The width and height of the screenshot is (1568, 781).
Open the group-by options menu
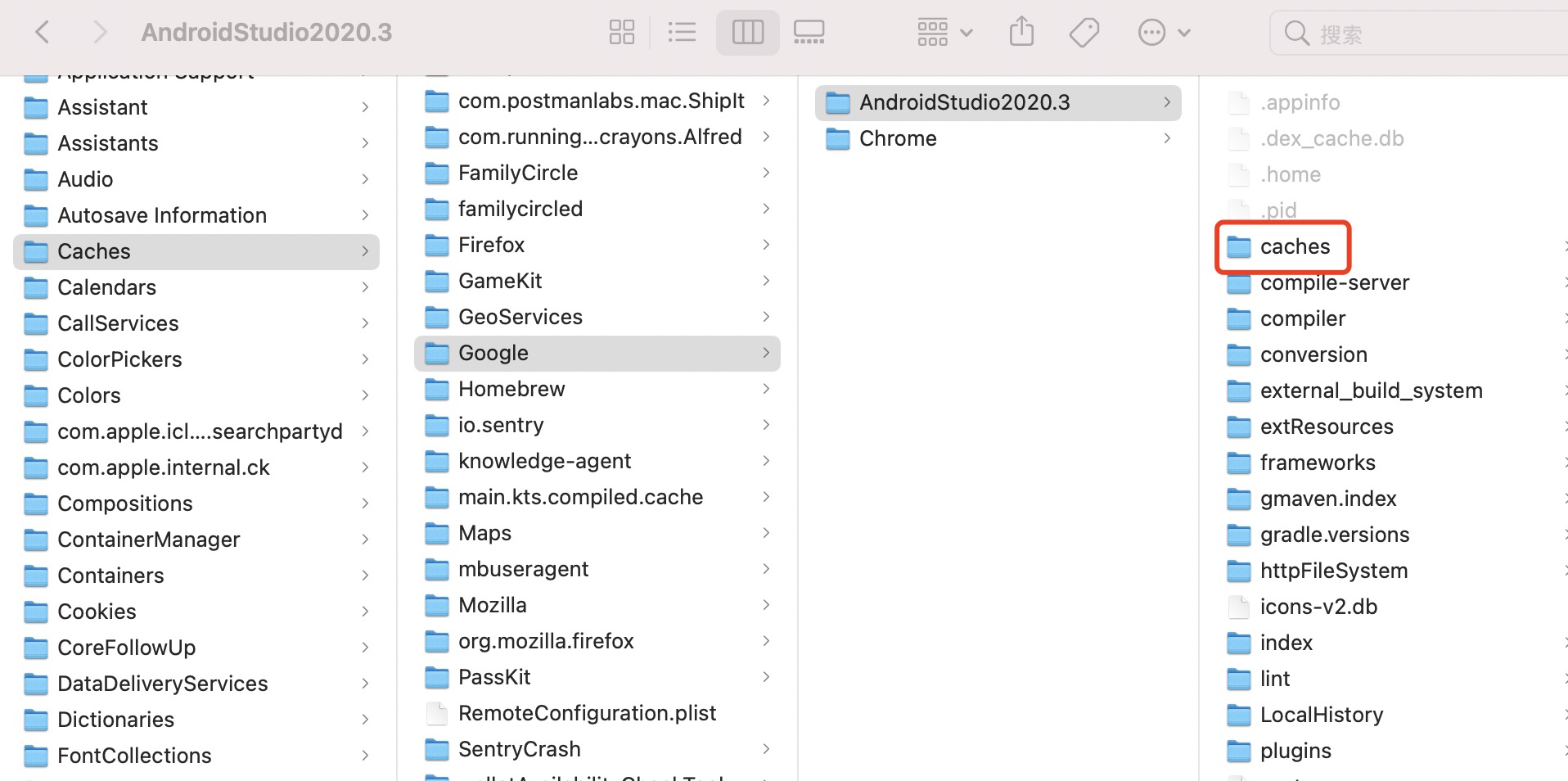pyautogui.click(x=944, y=33)
